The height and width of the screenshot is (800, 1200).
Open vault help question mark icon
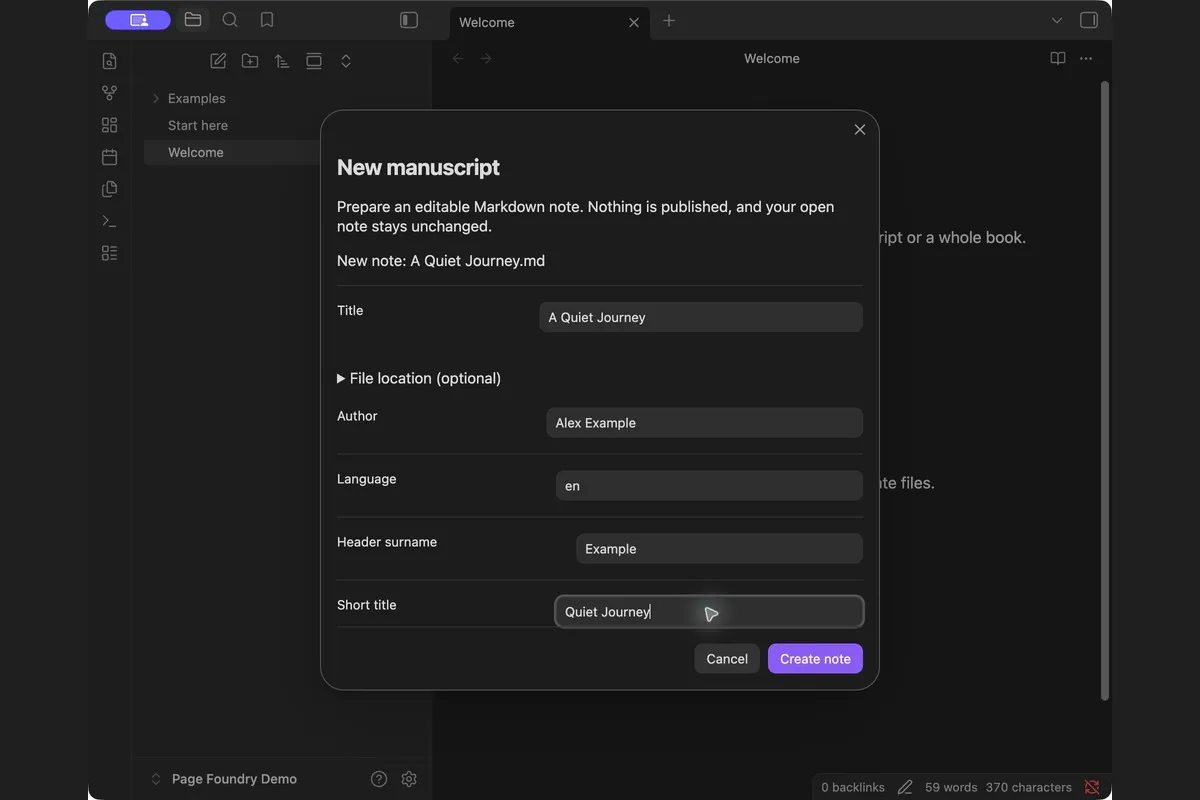click(379, 779)
